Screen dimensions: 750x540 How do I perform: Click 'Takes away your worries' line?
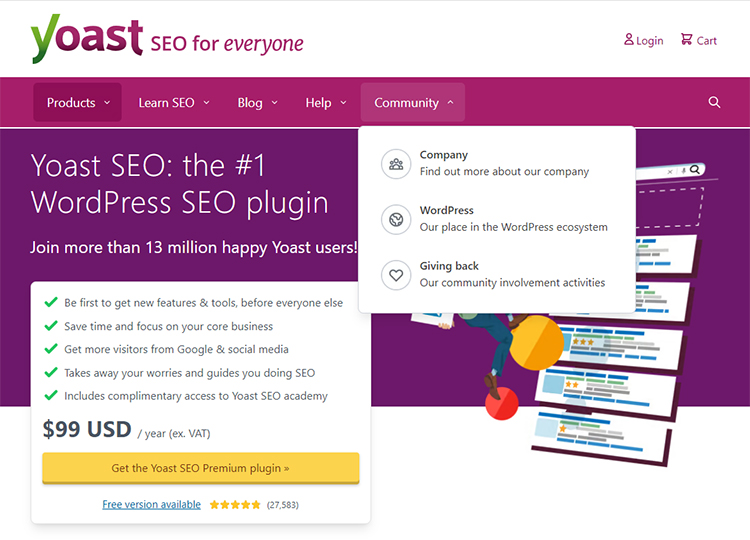click(189, 373)
